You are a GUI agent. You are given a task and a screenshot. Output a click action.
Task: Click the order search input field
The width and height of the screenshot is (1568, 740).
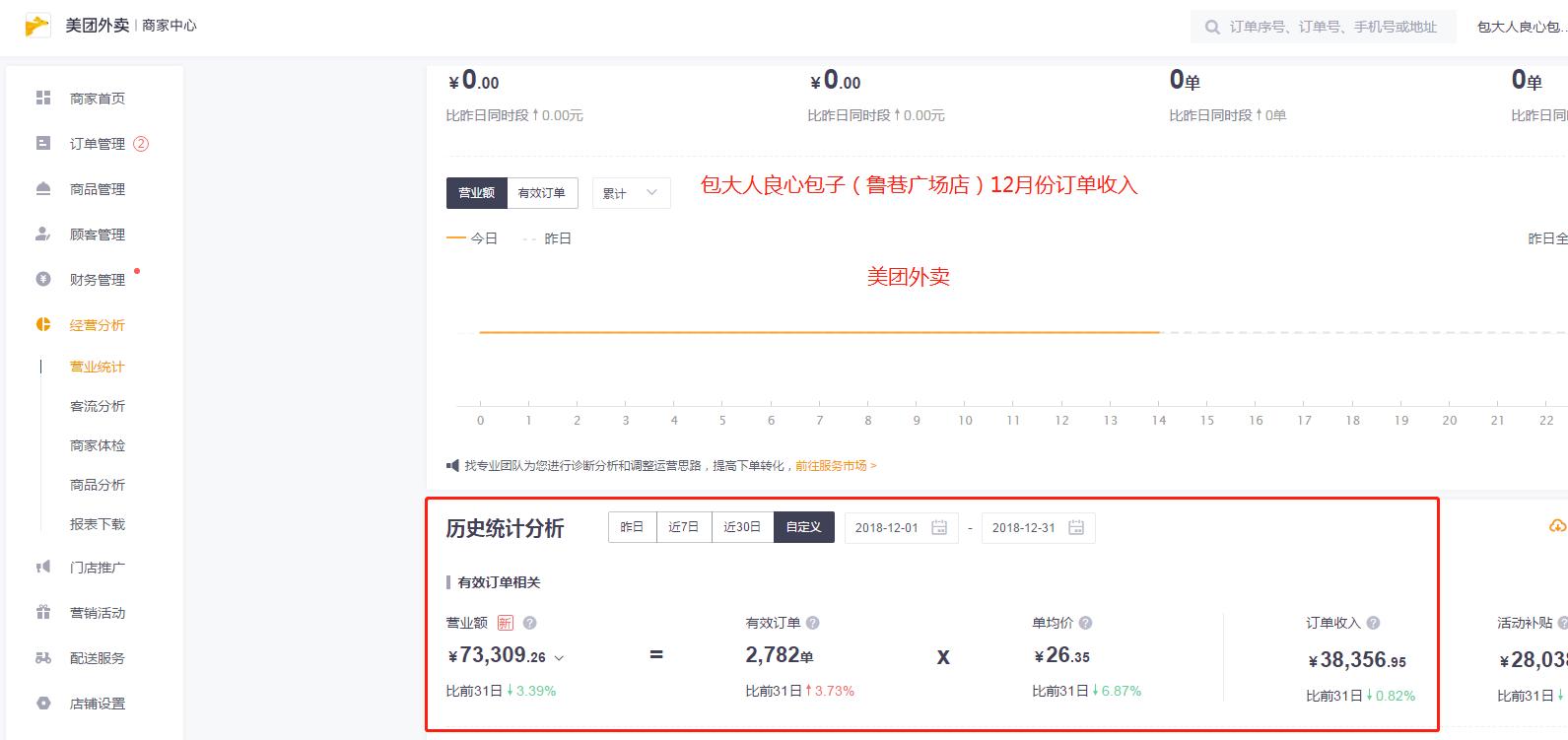(1323, 27)
